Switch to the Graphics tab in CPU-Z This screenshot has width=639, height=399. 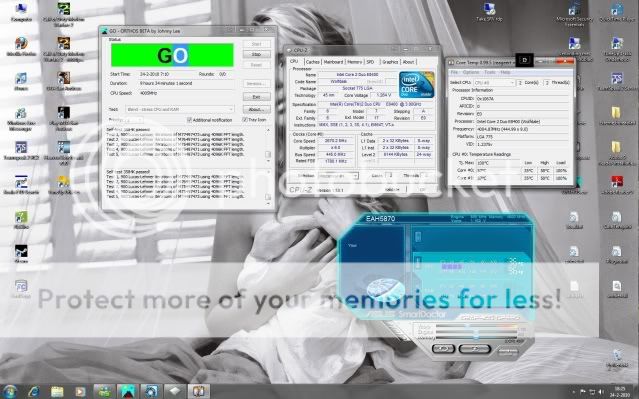[x=390, y=62]
